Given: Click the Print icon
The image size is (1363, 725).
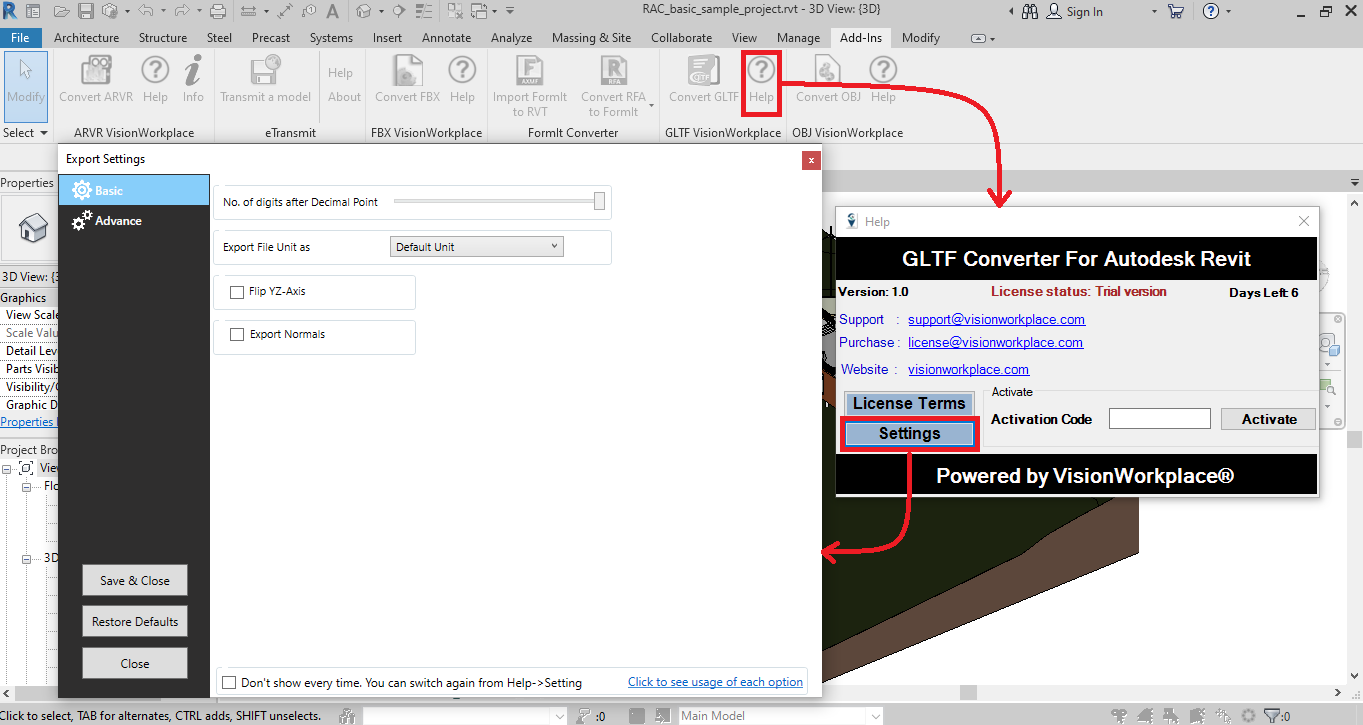Looking at the screenshot, I should (219, 12).
